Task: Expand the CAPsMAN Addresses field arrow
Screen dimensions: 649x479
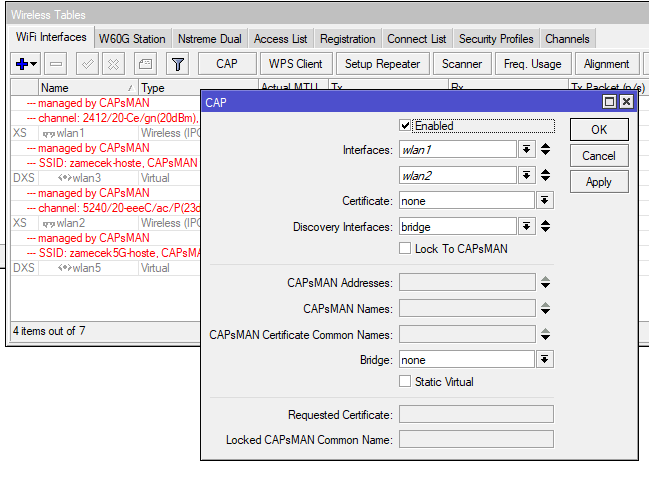Action: (x=545, y=283)
